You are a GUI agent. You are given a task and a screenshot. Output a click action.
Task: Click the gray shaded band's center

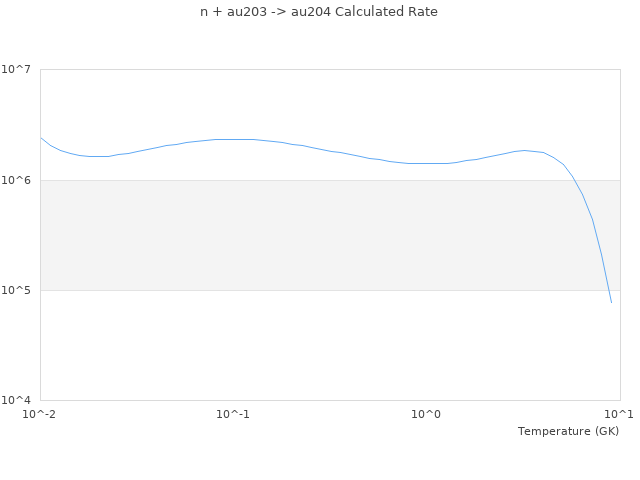pos(330,235)
